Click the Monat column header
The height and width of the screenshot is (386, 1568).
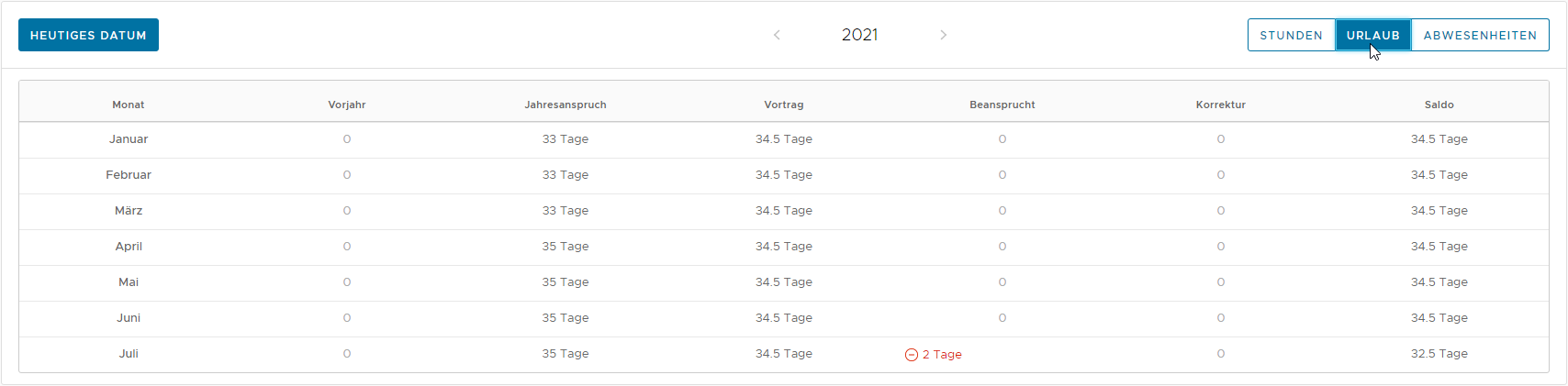[x=129, y=105]
